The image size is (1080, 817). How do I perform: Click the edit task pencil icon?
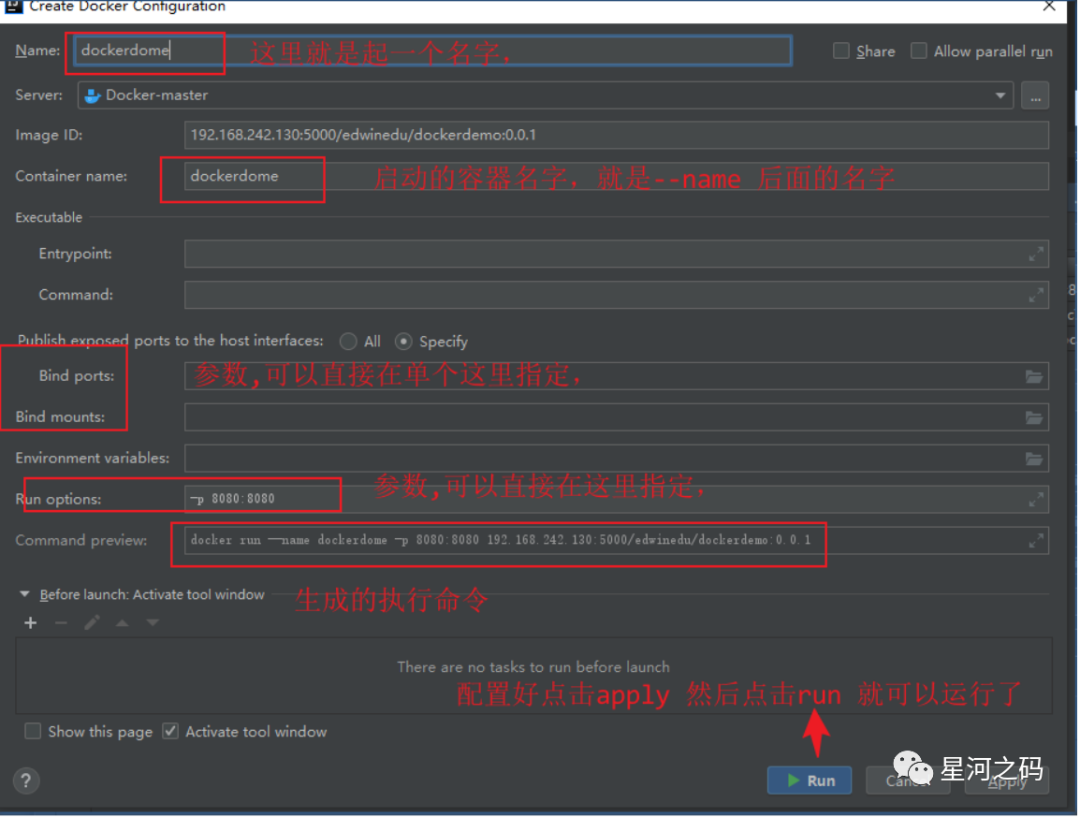pyautogui.click(x=92, y=623)
